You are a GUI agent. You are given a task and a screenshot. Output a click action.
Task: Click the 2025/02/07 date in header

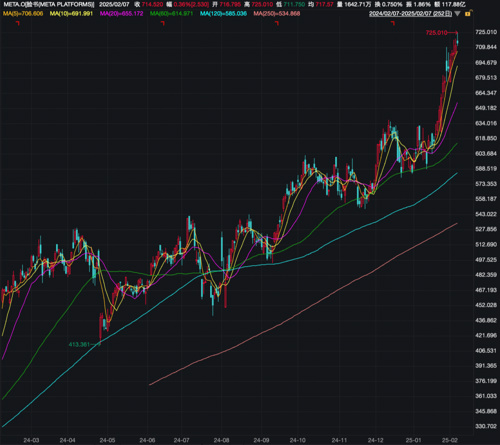pos(114,4)
